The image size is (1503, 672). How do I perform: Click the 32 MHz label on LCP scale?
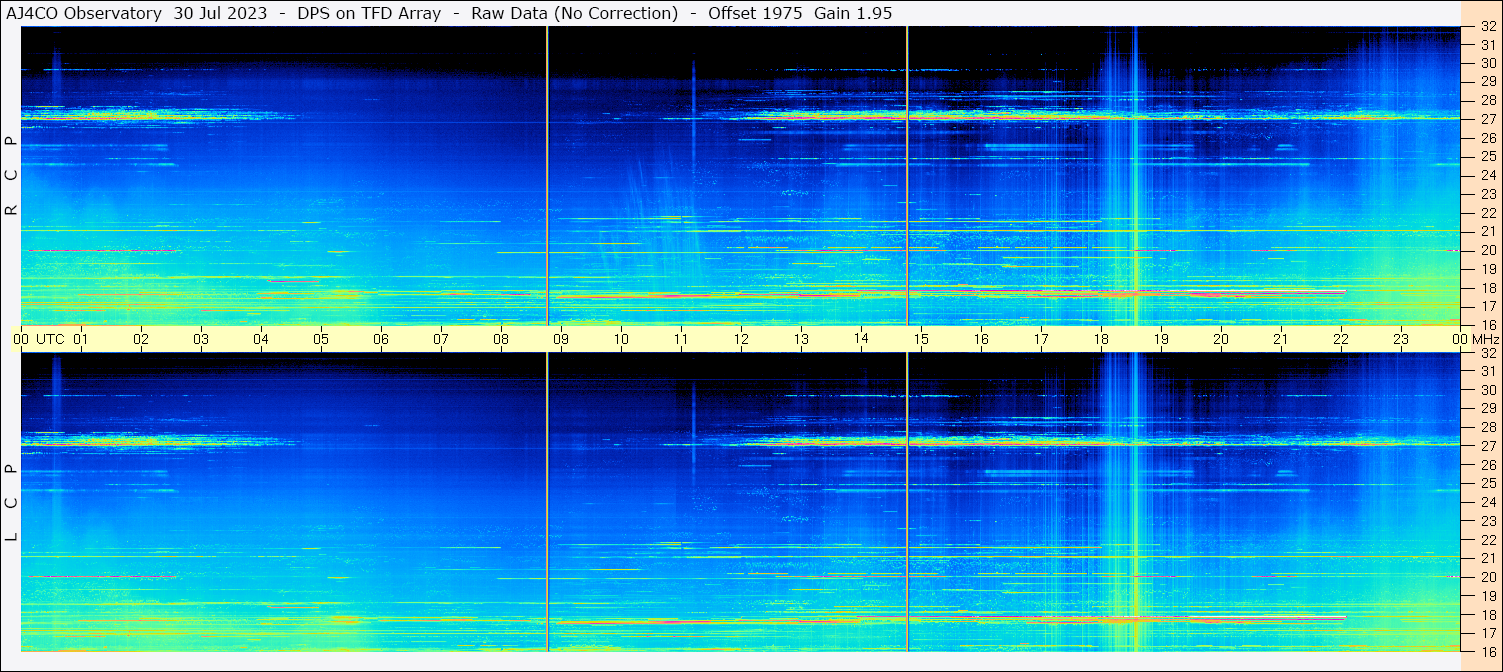[1487, 353]
